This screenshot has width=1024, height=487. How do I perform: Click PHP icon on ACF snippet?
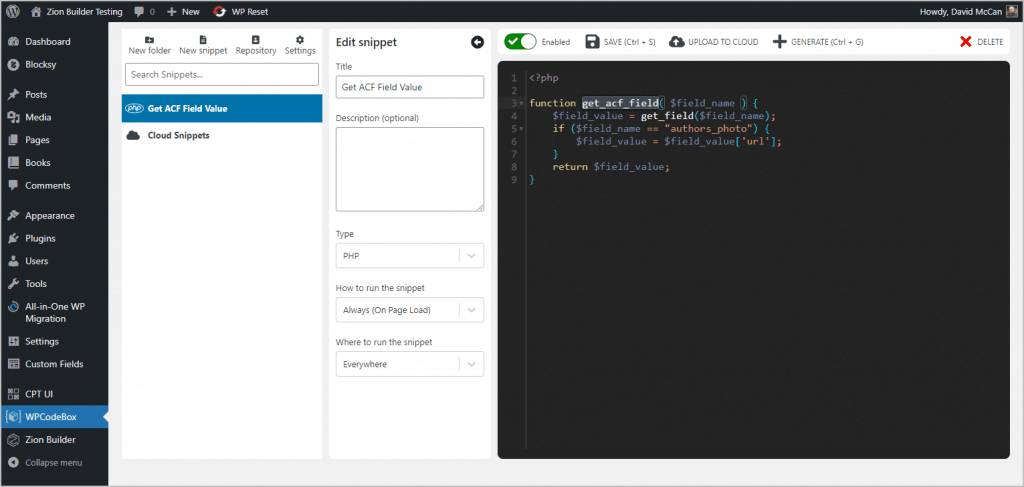pyautogui.click(x=134, y=108)
